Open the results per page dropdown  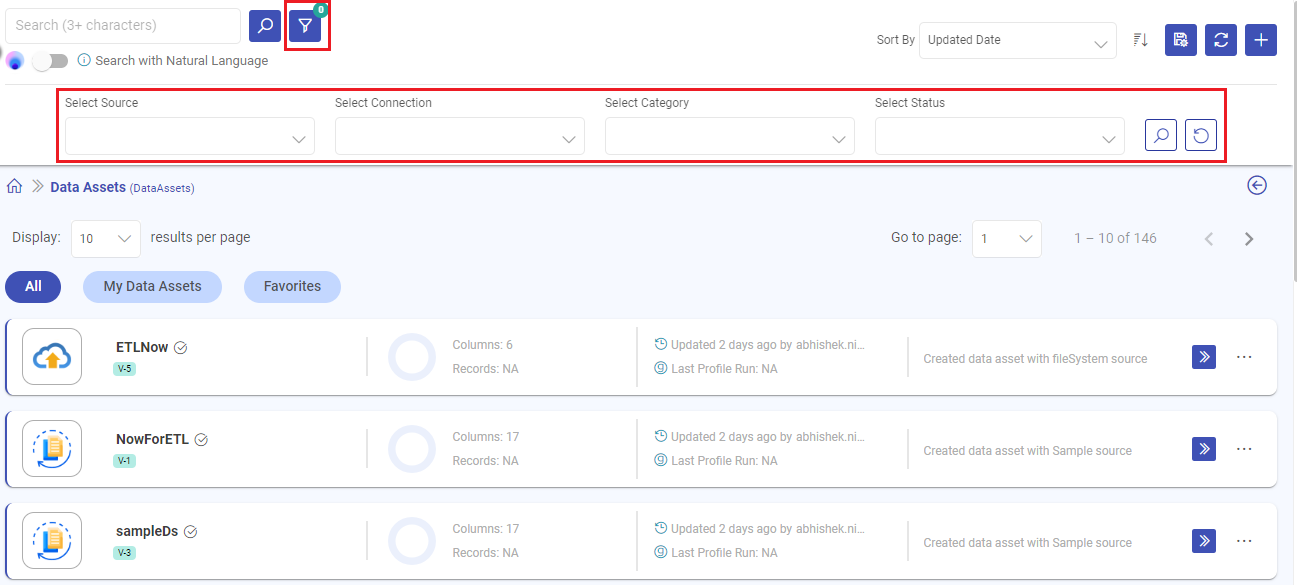[x=105, y=238]
